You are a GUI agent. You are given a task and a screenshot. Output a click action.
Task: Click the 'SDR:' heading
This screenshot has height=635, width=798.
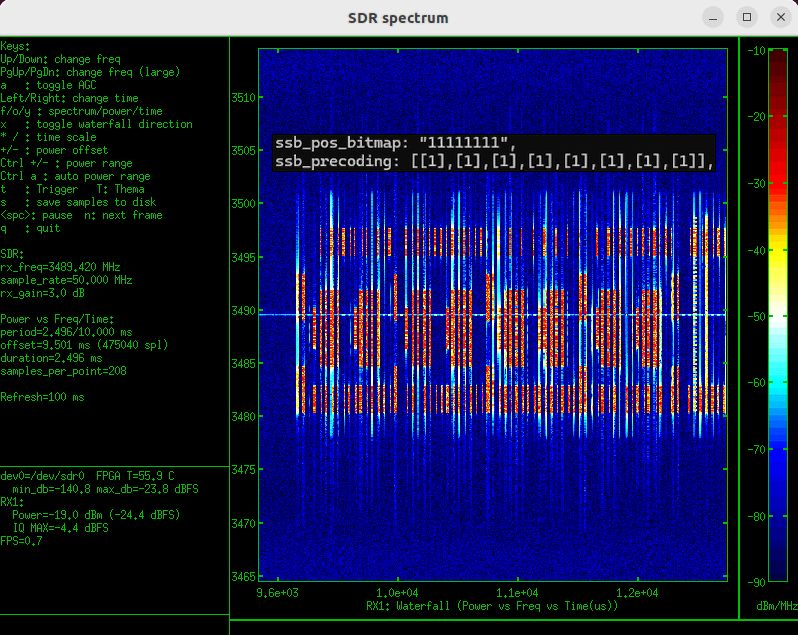click(x=12, y=254)
